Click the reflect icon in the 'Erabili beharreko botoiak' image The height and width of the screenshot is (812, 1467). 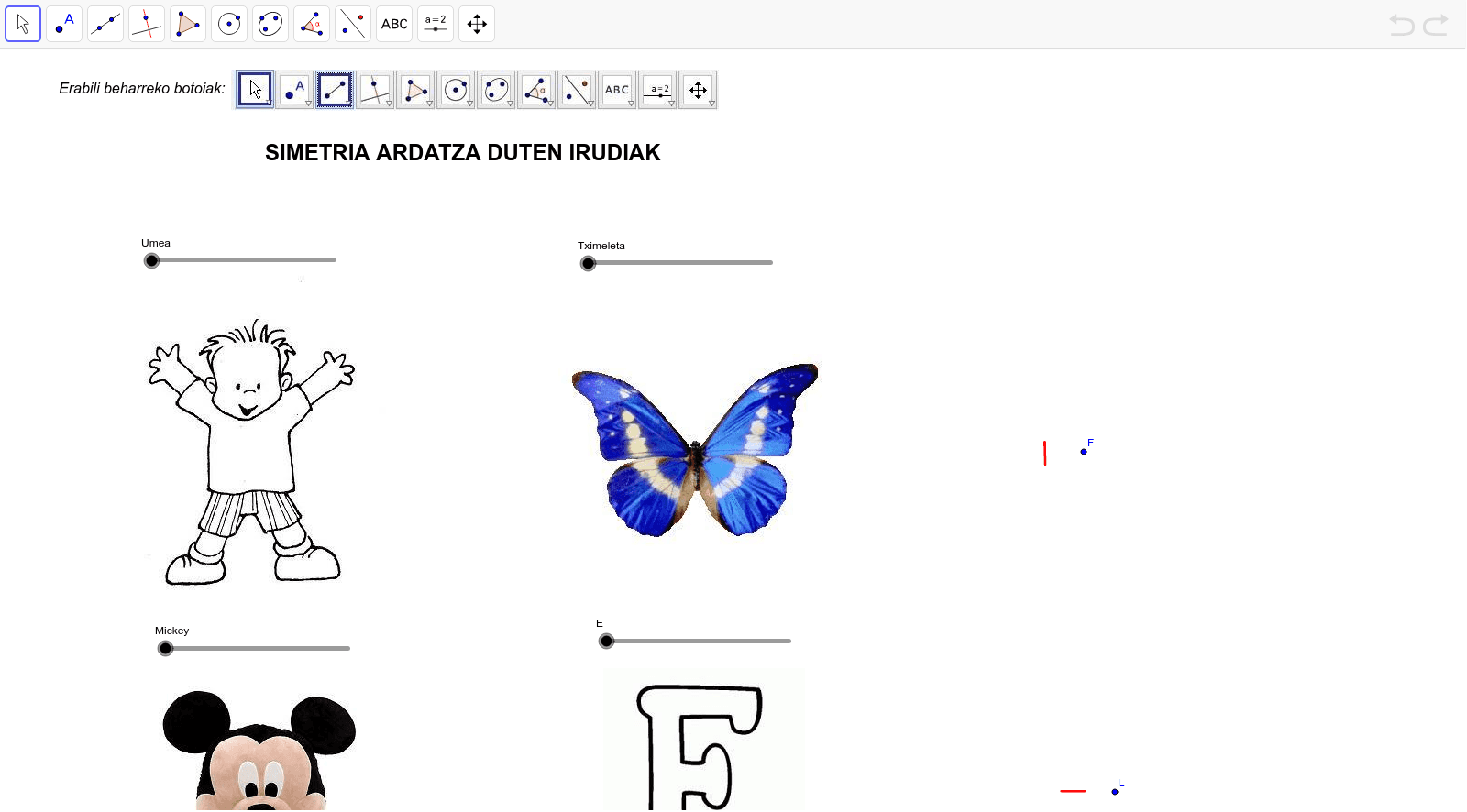(577, 90)
